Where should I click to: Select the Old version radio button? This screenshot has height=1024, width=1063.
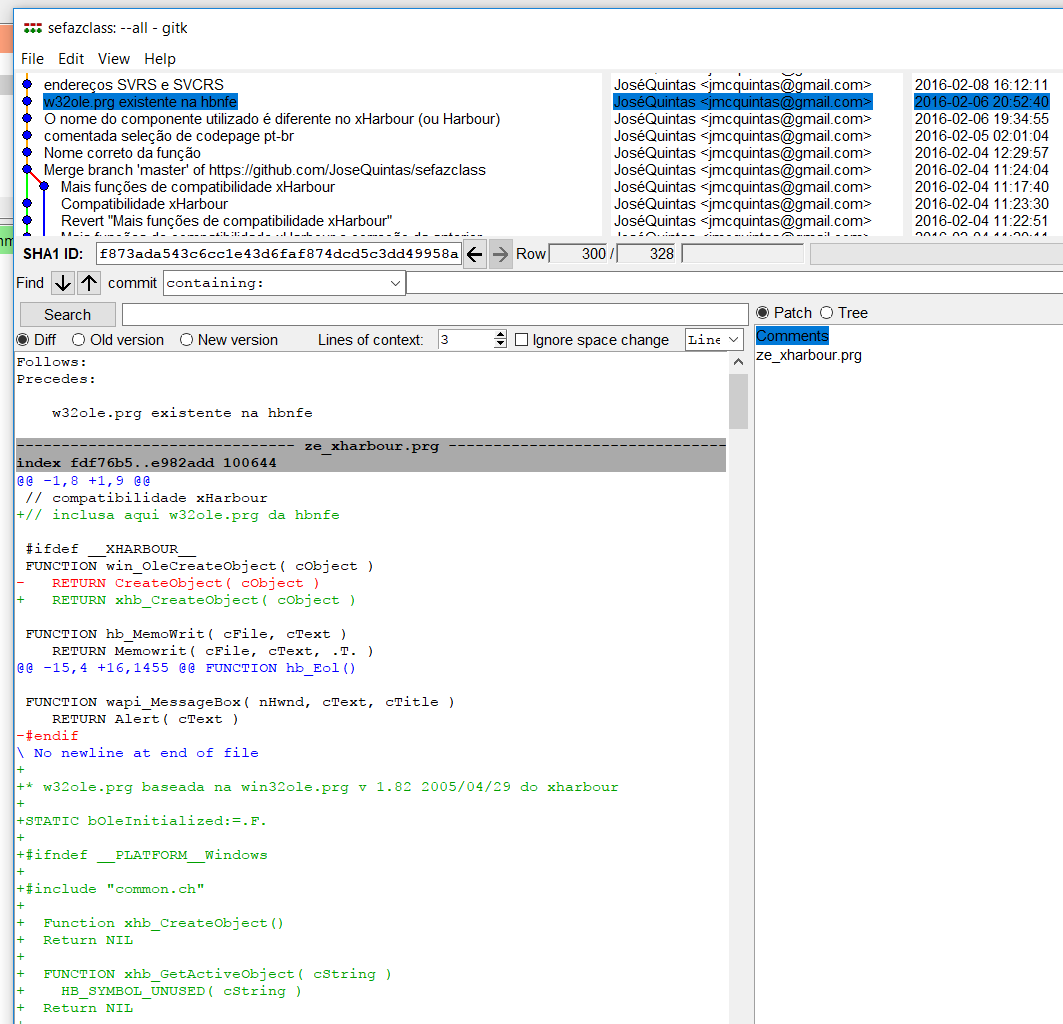80,340
